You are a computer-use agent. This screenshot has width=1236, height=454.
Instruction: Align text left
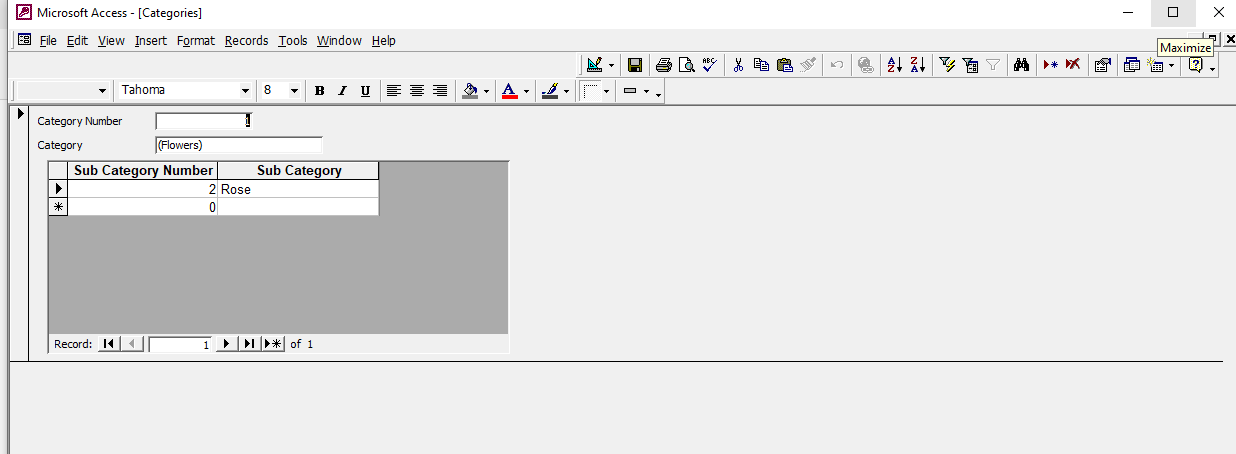[394, 90]
